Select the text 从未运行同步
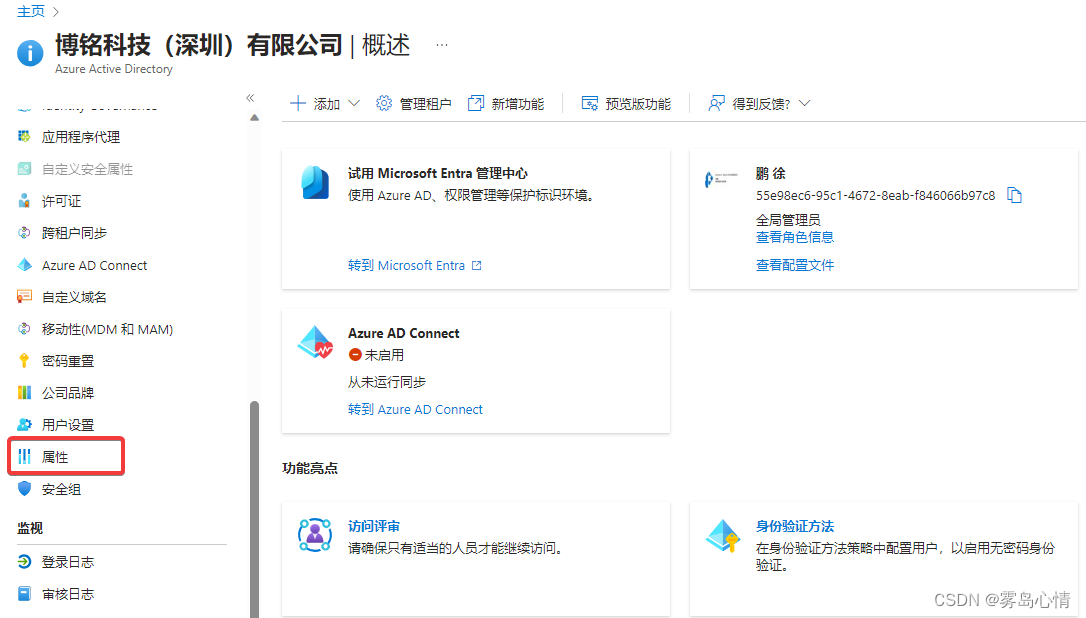1086x618 pixels. pyautogui.click(x=386, y=382)
